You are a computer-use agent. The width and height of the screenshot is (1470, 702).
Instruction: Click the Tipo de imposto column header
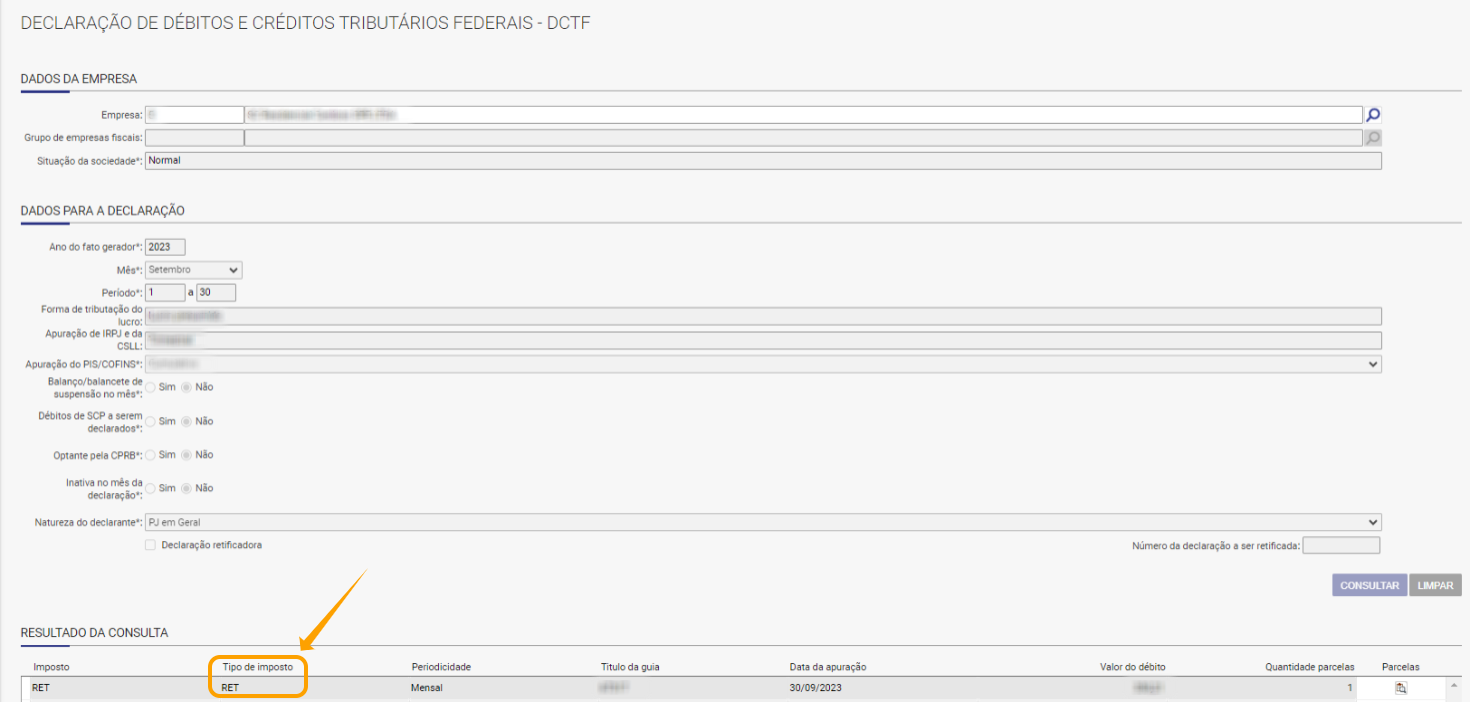[x=257, y=667]
